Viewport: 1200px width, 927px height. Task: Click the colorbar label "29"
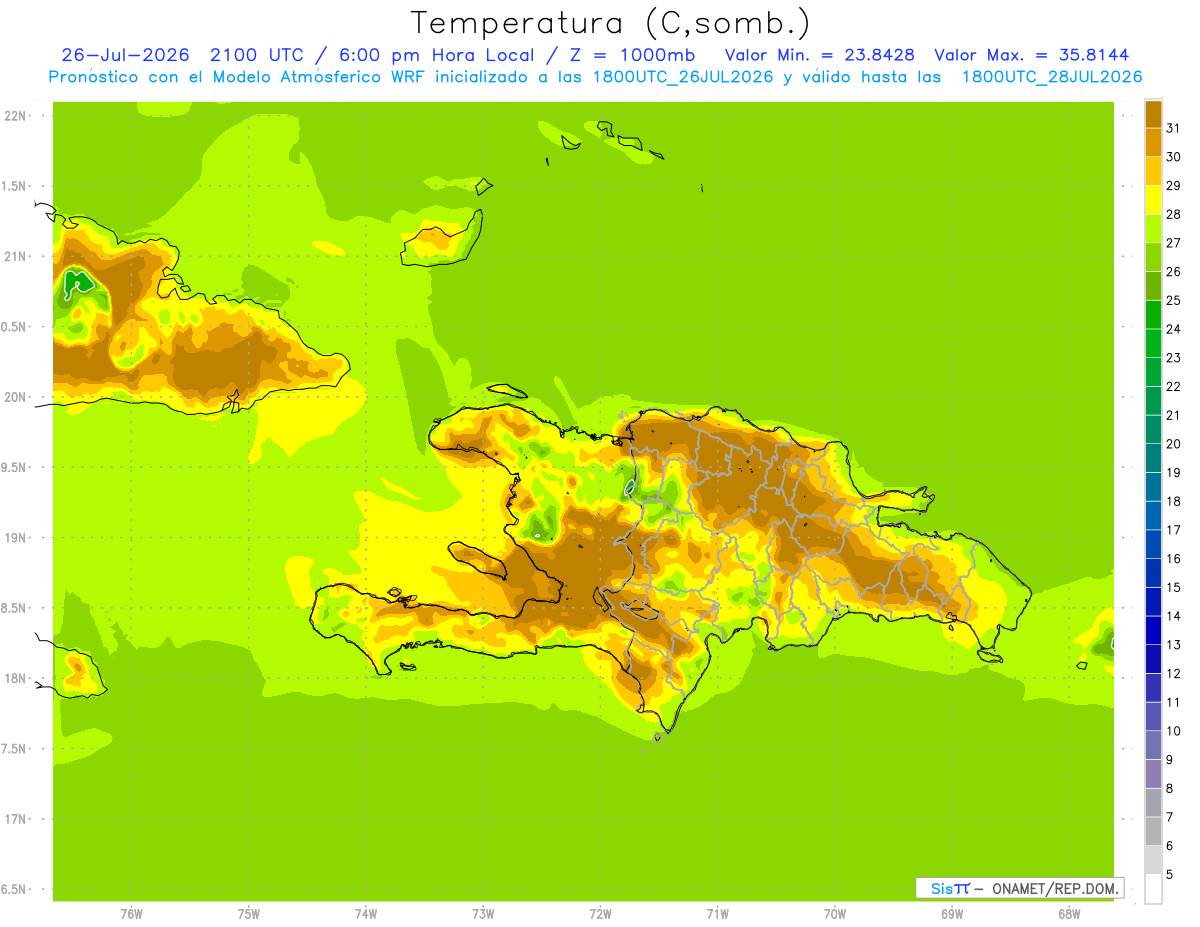1173,185
